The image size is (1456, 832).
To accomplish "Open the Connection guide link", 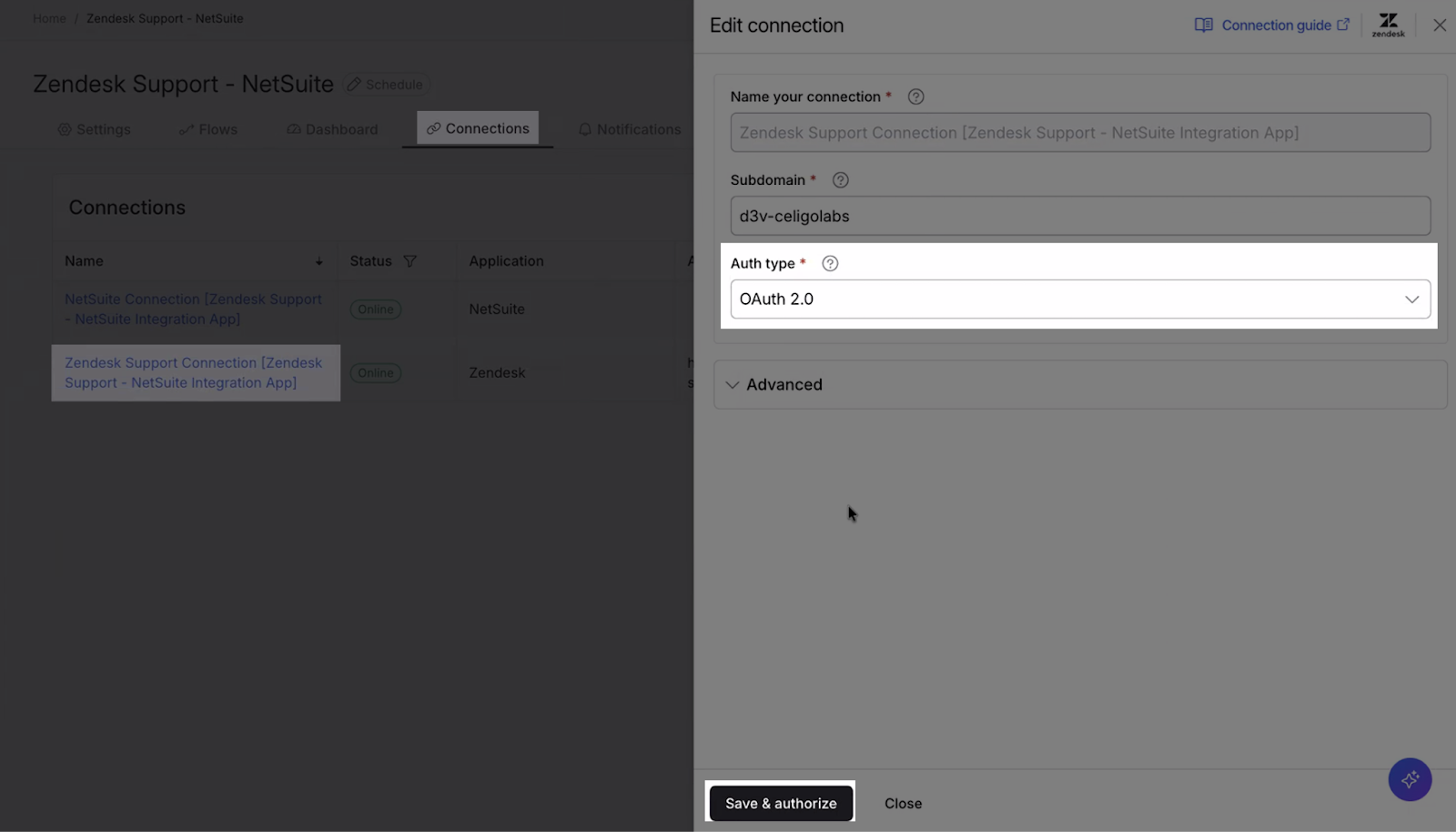I will coord(1271,25).
